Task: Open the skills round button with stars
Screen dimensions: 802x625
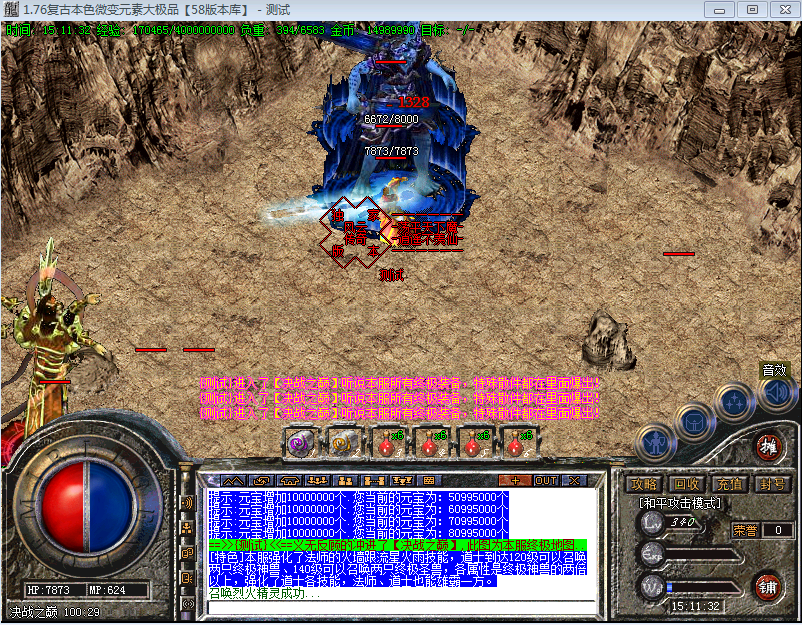Action: 734,403
